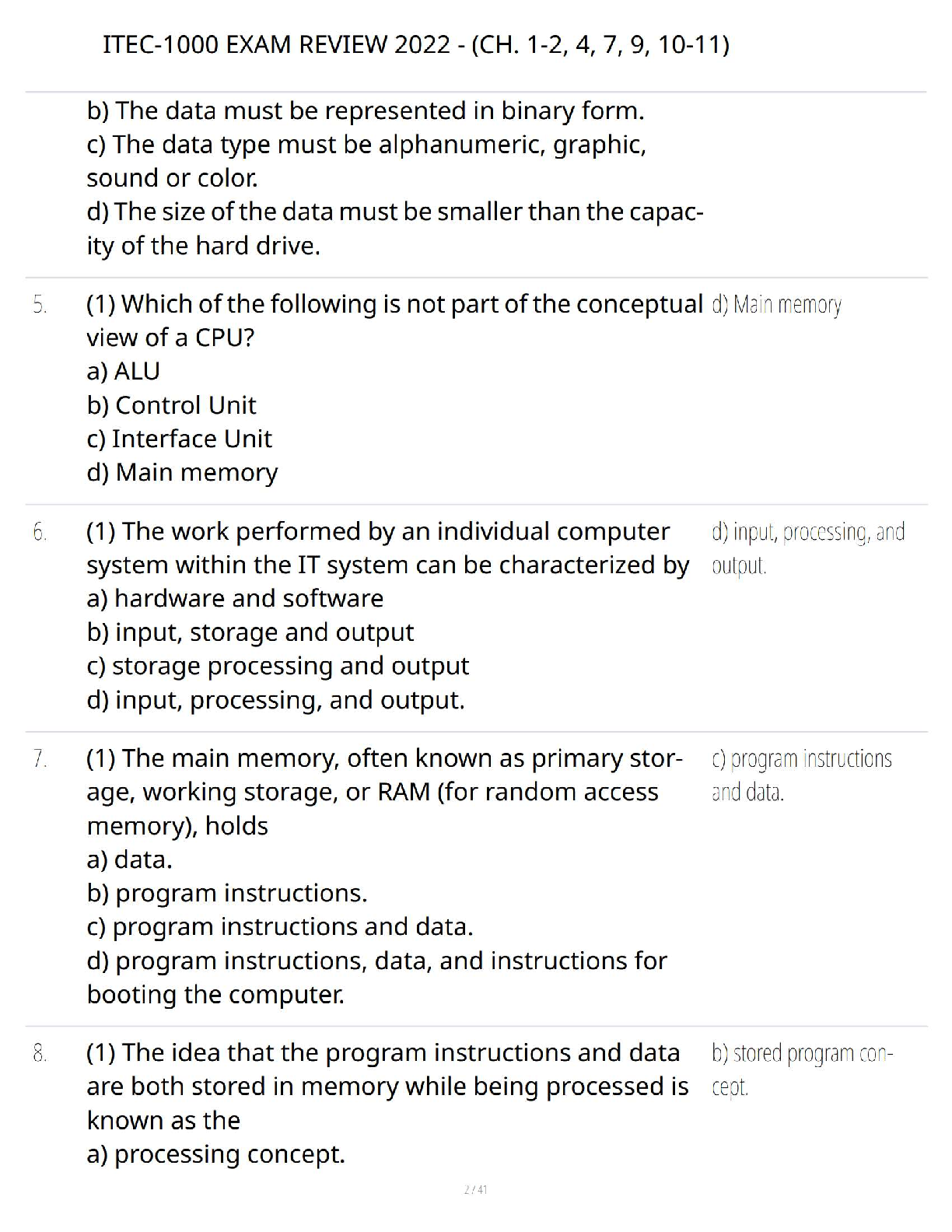Select option a) data. in question 7
The width and height of the screenshot is (952, 1232).
point(130,859)
